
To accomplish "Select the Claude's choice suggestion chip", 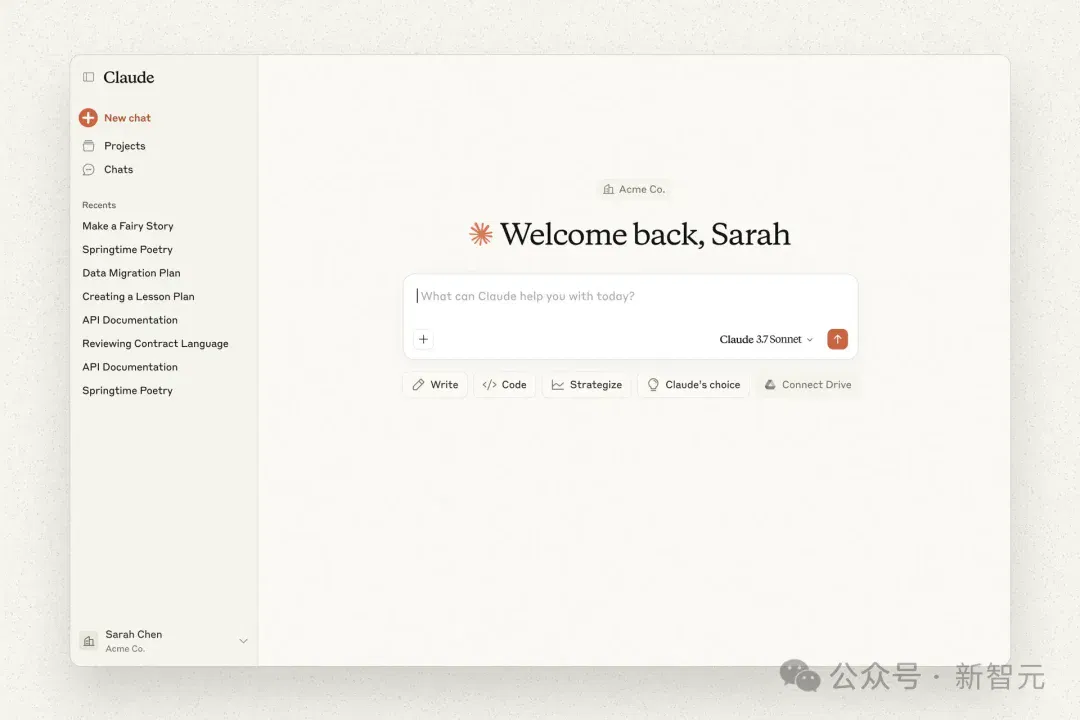I will pos(694,384).
